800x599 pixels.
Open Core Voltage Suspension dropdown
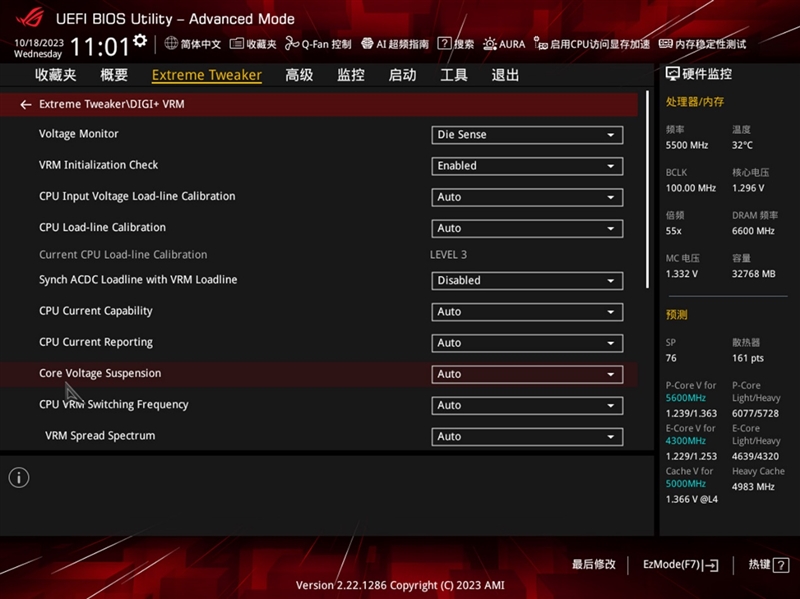pos(527,374)
